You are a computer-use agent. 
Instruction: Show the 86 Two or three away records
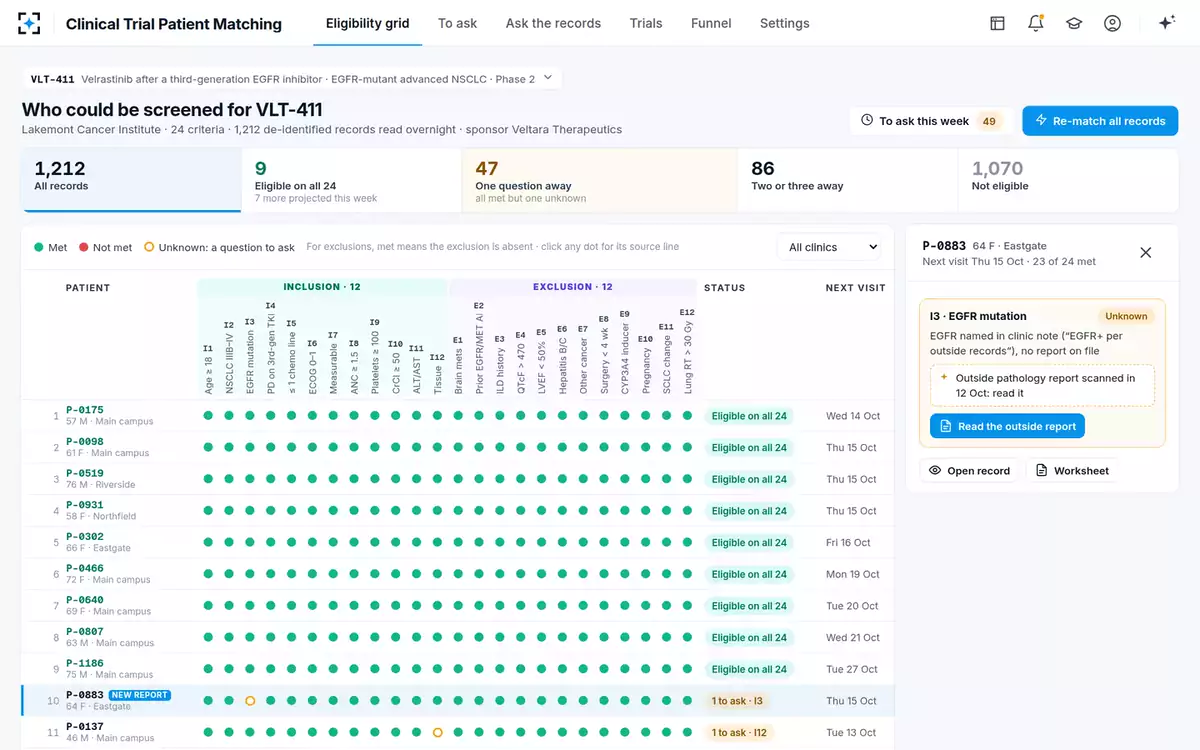pyautogui.click(x=848, y=180)
